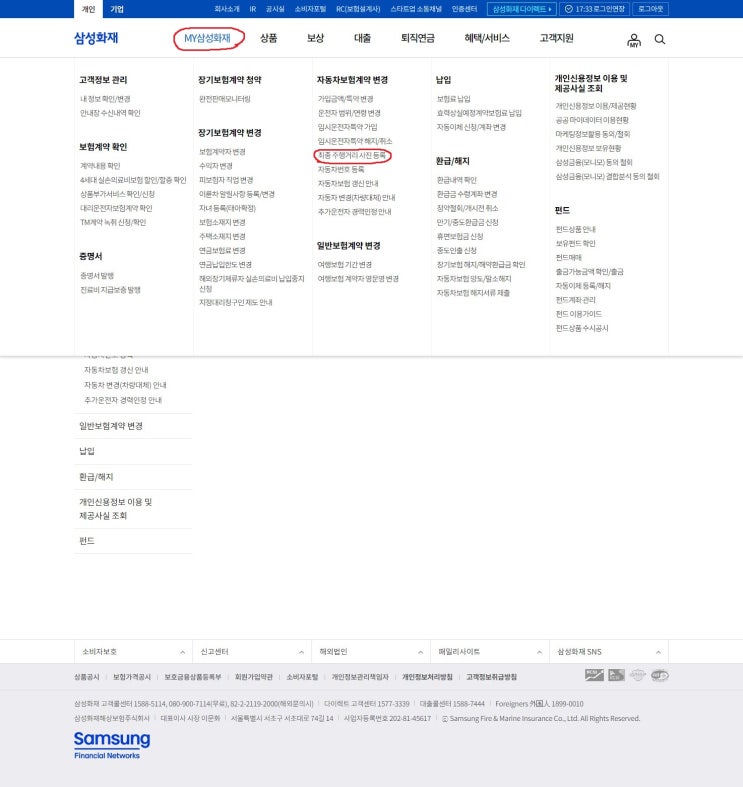The image size is (743, 787).
Task: Open the 대출 main menu
Action: point(362,38)
